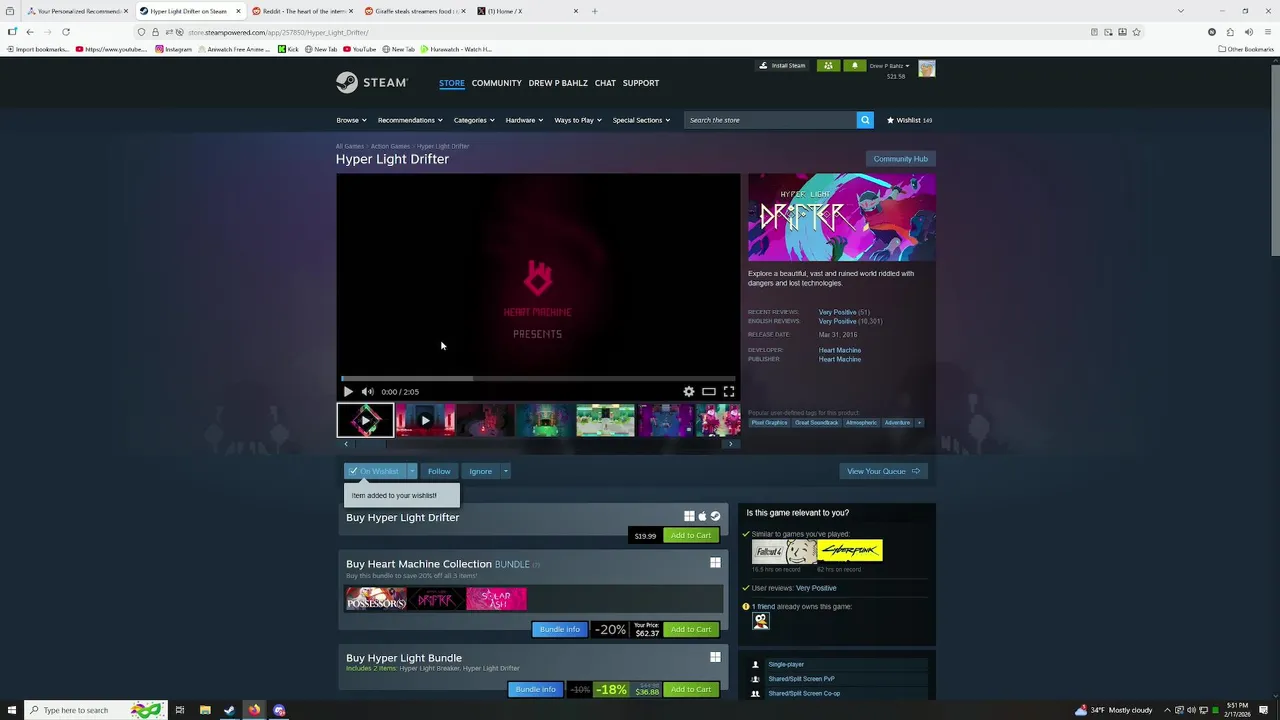Open video settings gear

pos(689,392)
